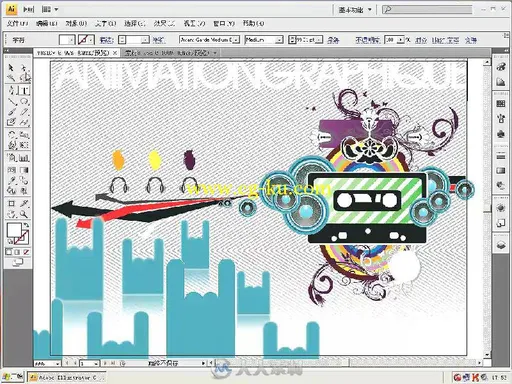Select the Rotate tool
512x384 pixels.
(x=11, y=134)
